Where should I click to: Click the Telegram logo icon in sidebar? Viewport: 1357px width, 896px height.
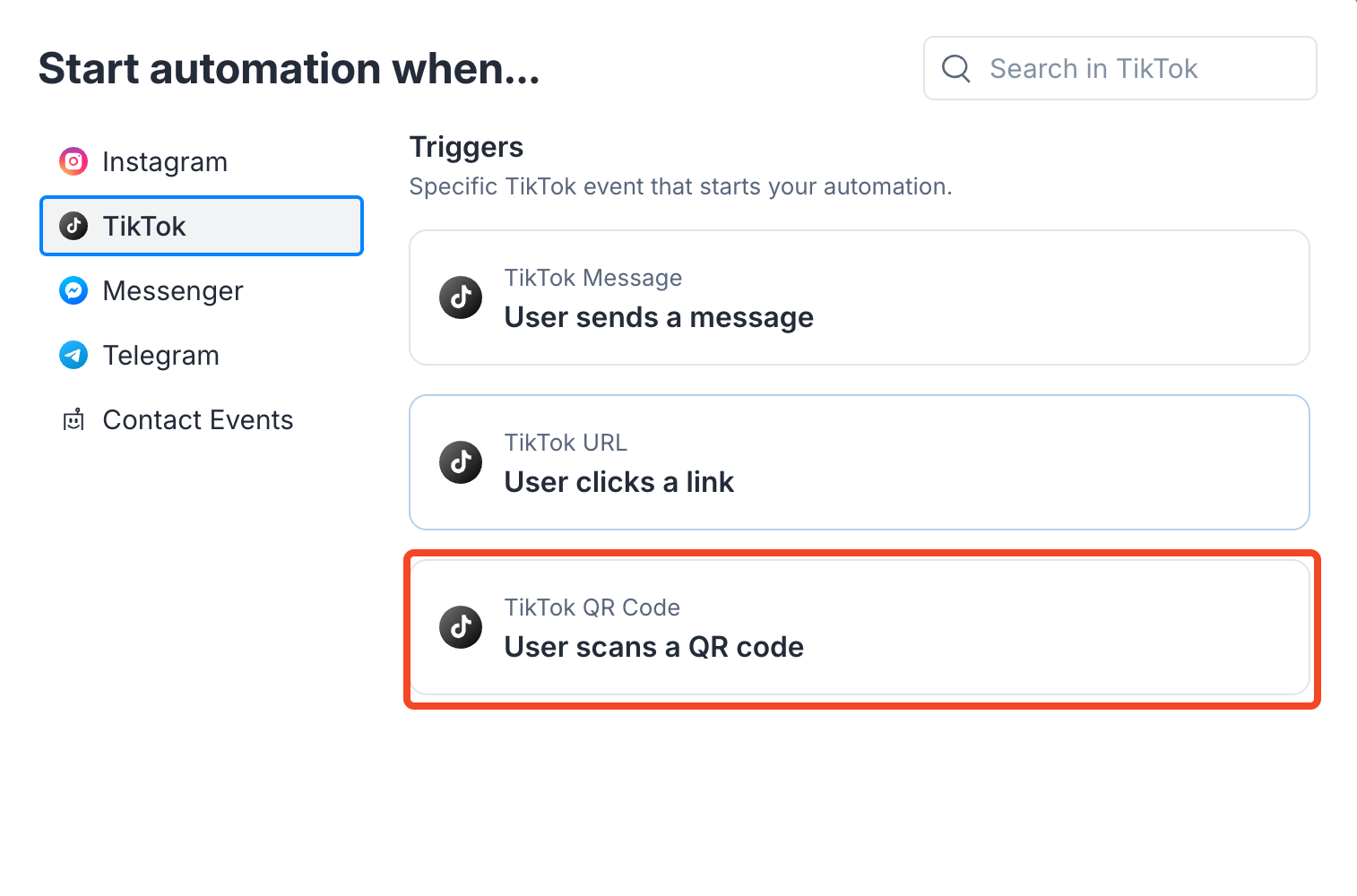tap(73, 355)
